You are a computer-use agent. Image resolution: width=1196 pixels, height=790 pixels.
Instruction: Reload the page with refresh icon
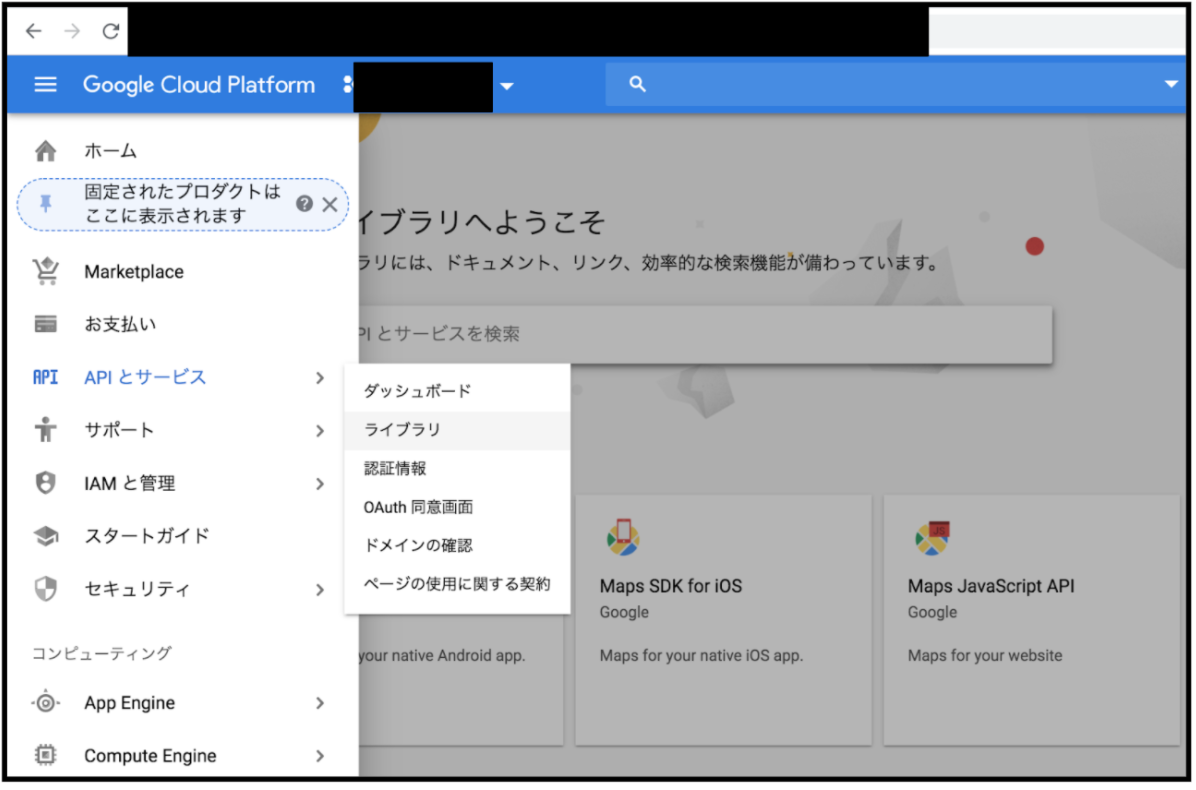(111, 31)
